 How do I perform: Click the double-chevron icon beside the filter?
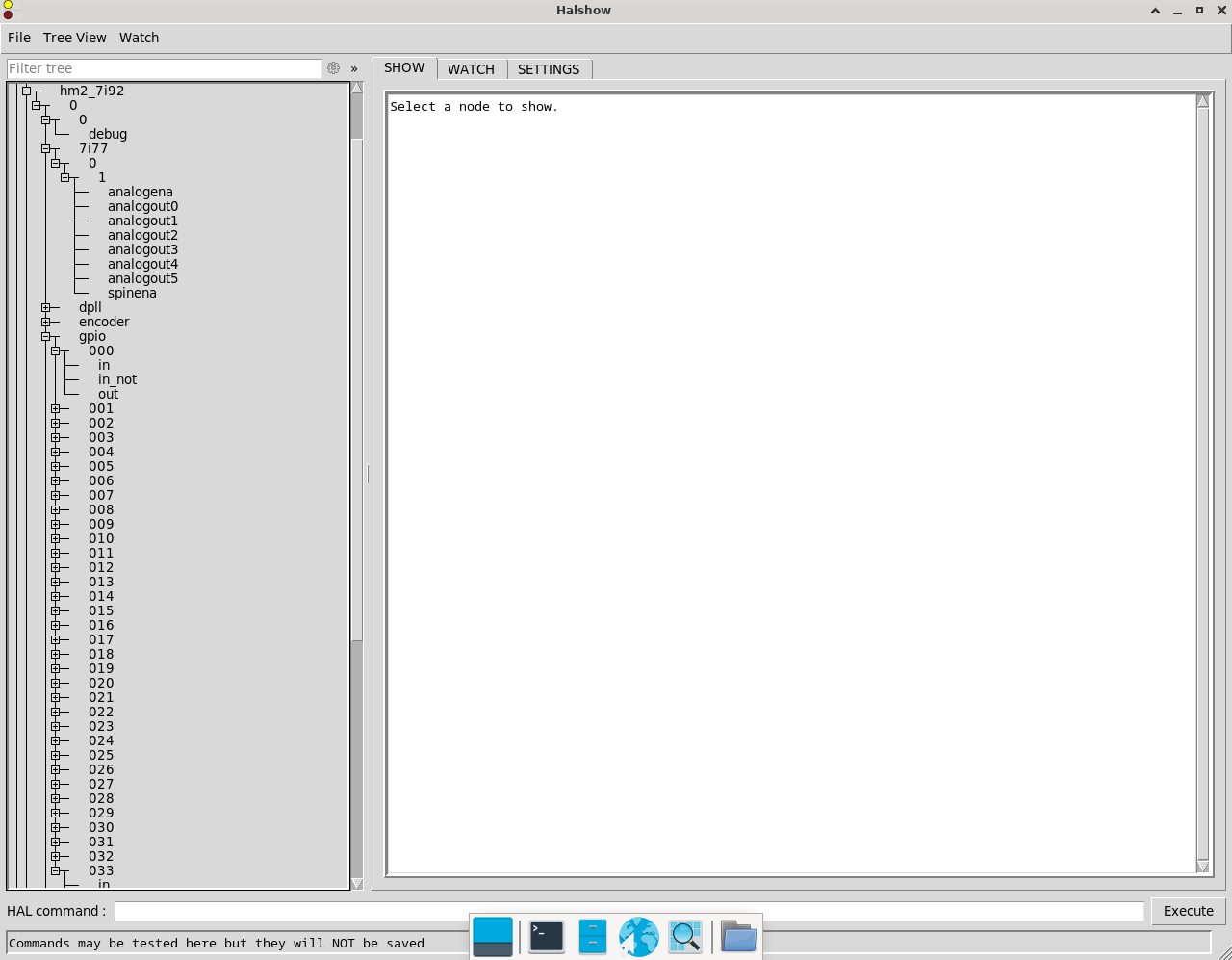354,68
